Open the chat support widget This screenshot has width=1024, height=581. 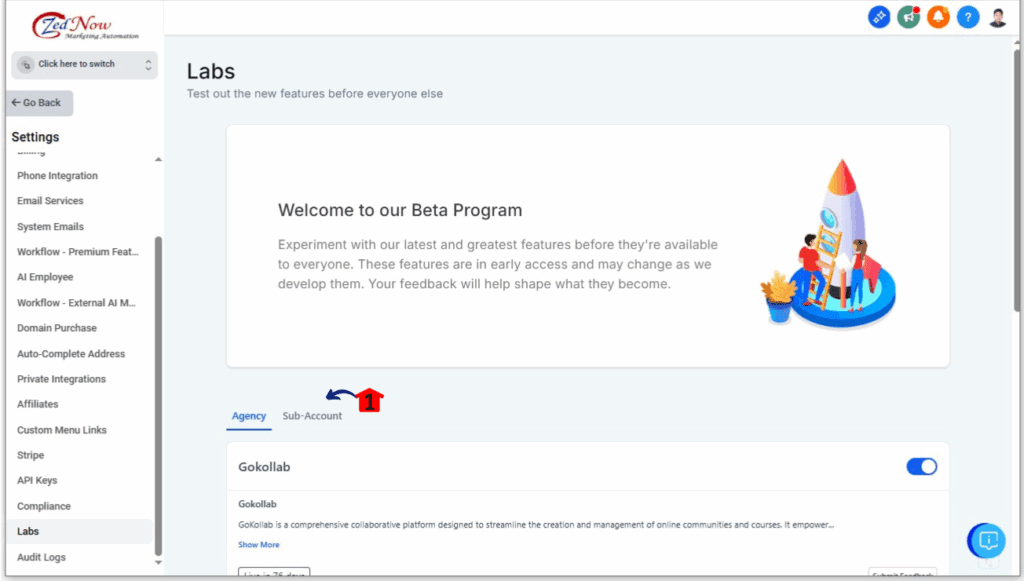coord(986,541)
